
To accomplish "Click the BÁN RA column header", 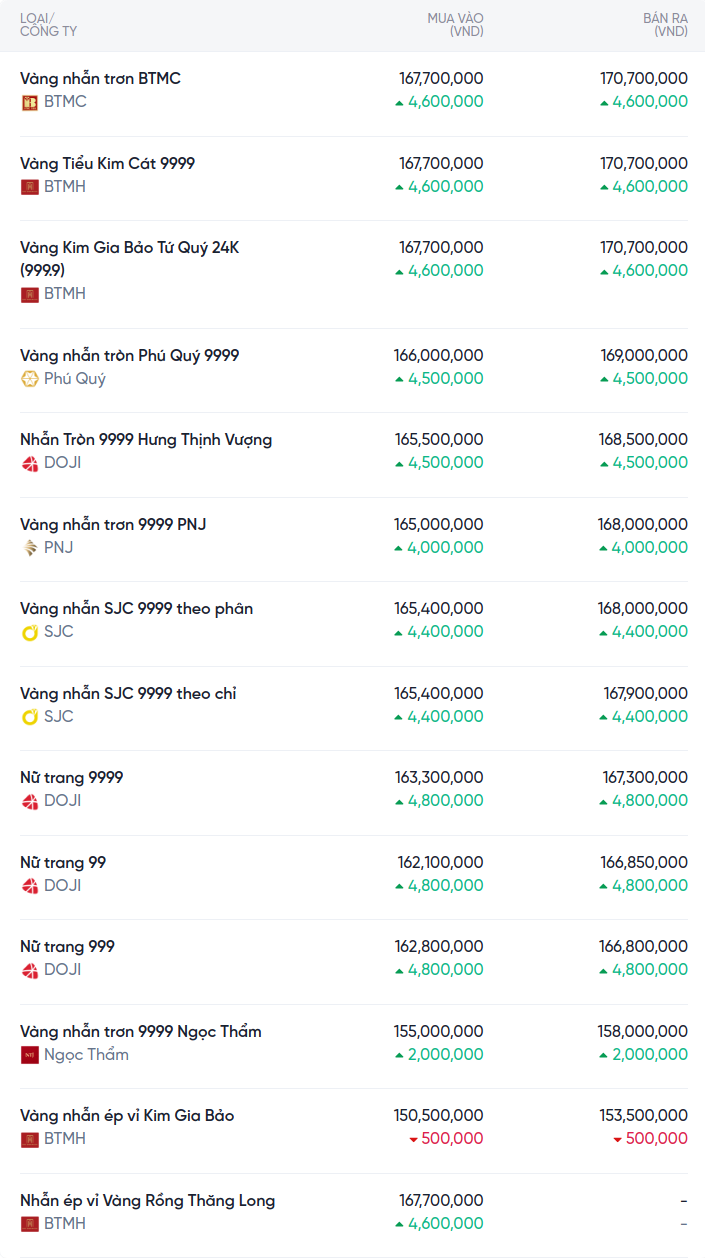I will point(665,25).
